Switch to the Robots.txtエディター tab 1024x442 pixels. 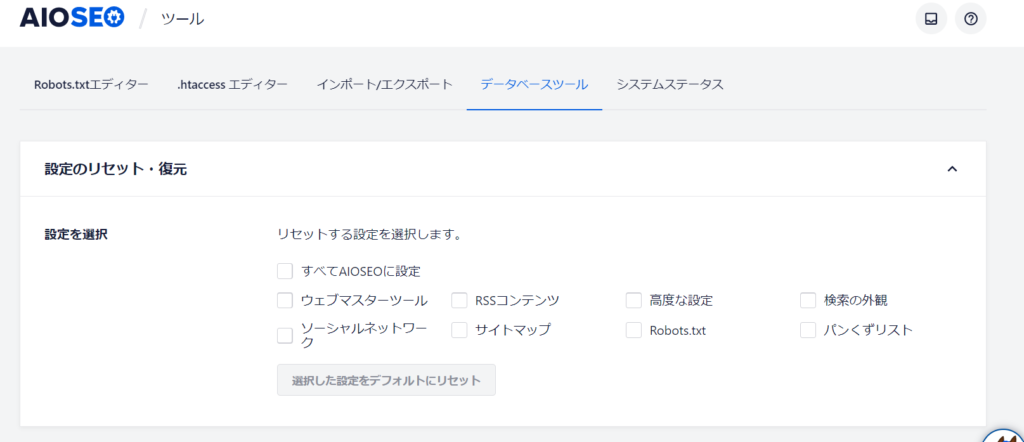[x=91, y=85]
